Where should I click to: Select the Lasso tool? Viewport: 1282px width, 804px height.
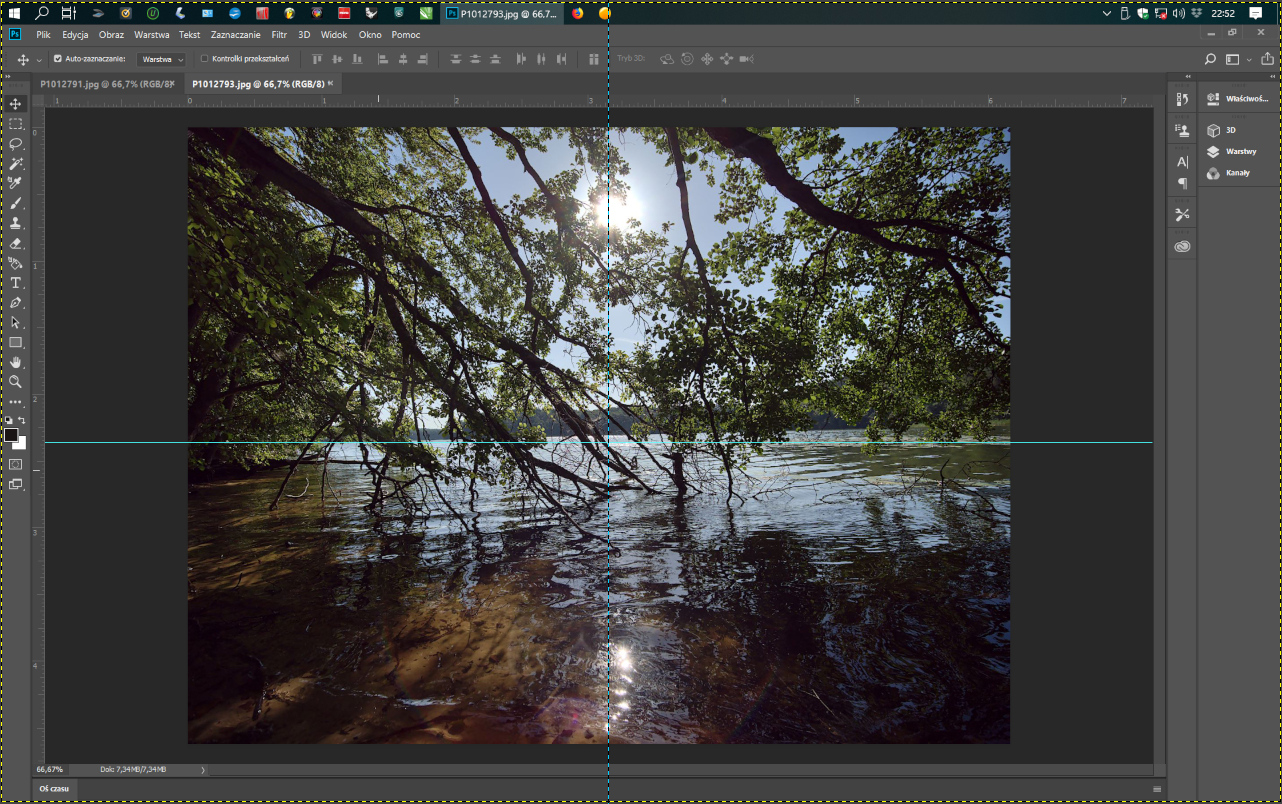(16, 144)
